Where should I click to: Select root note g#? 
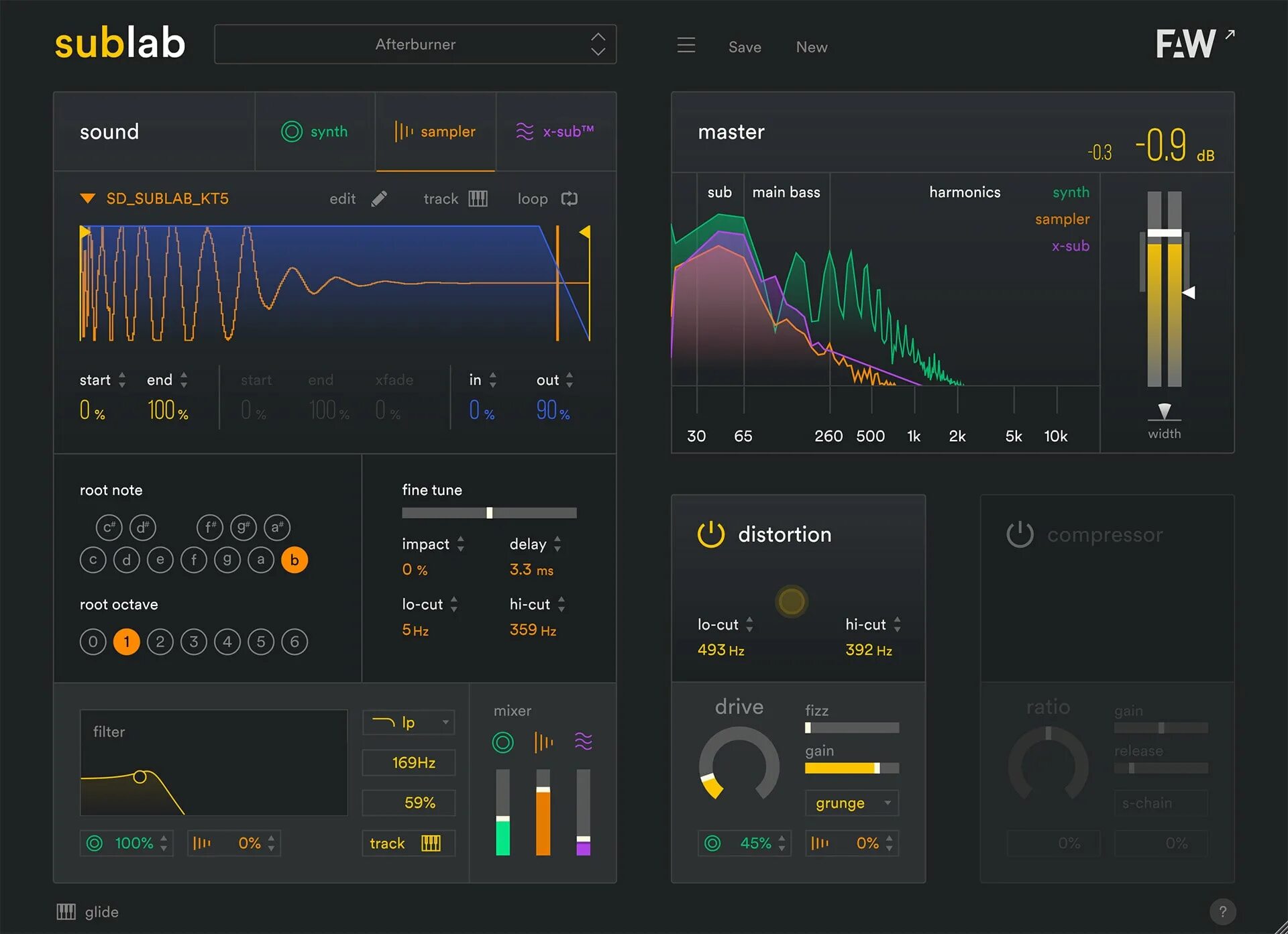pos(244,528)
